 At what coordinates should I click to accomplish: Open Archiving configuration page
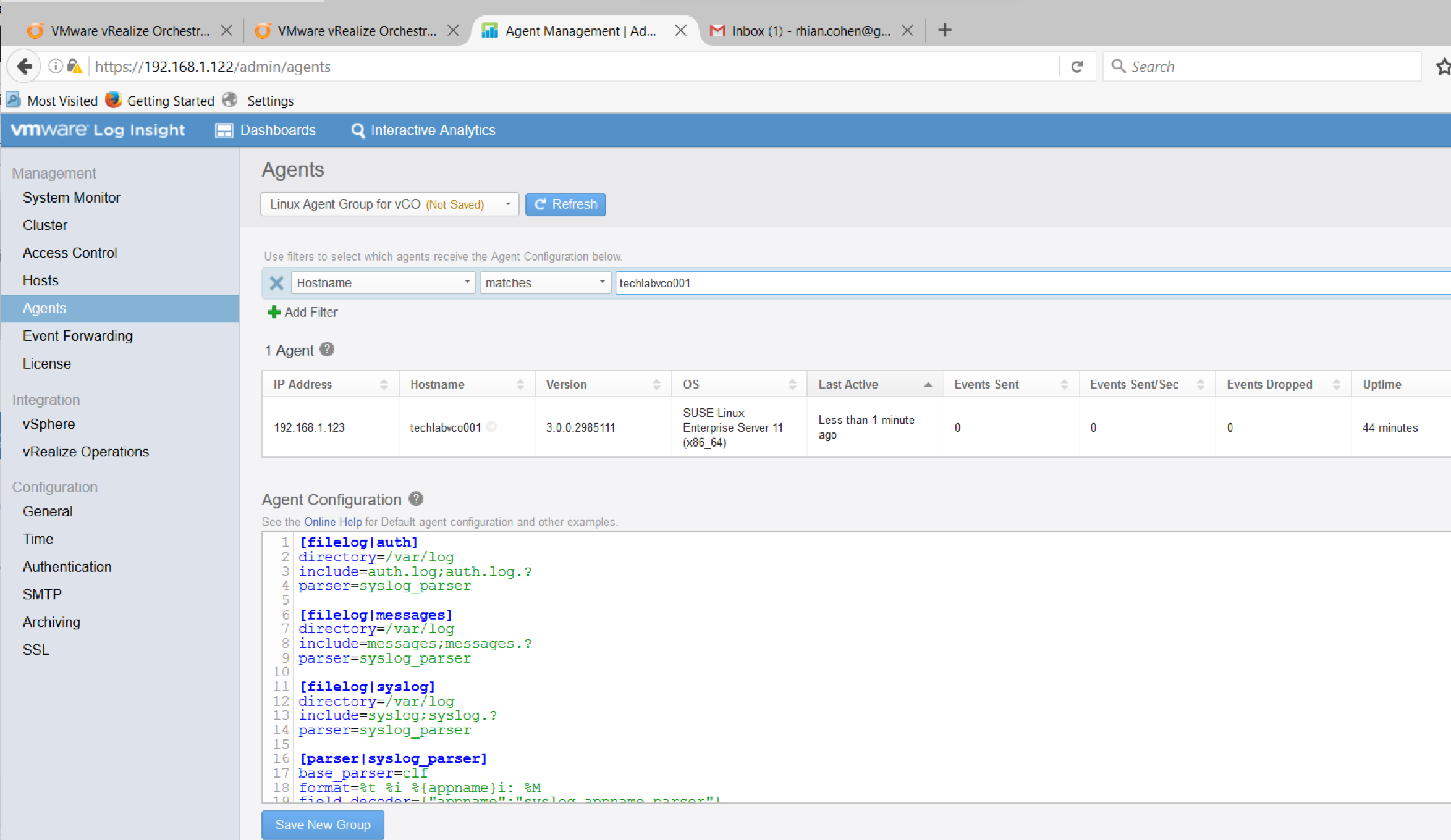tap(52, 622)
